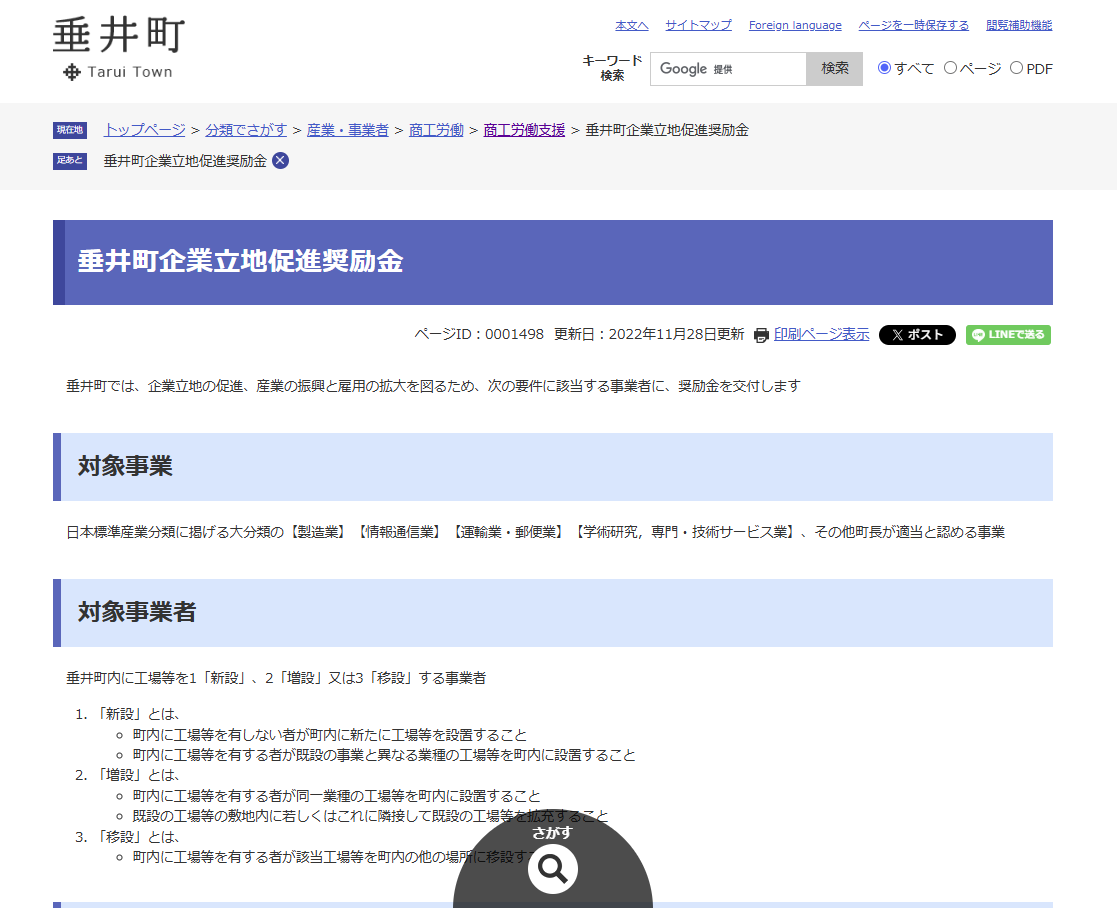Viewport: 1117px width, 908px height.
Task: Focus the Google keyword search field
Action: pyautogui.click(x=728, y=69)
